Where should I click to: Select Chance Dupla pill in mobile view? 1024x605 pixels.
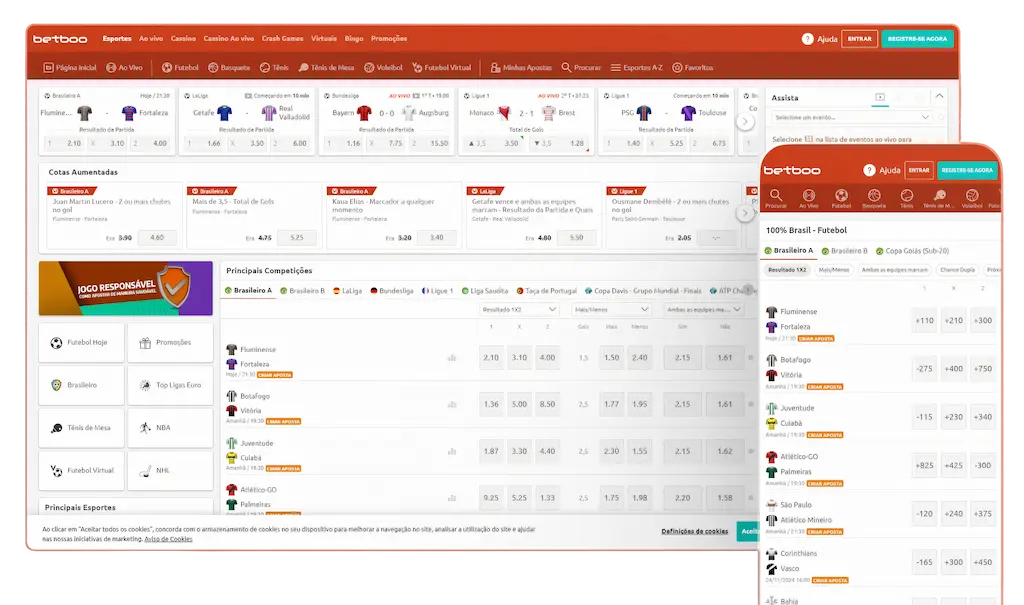pyautogui.click(x=957, y=270)
